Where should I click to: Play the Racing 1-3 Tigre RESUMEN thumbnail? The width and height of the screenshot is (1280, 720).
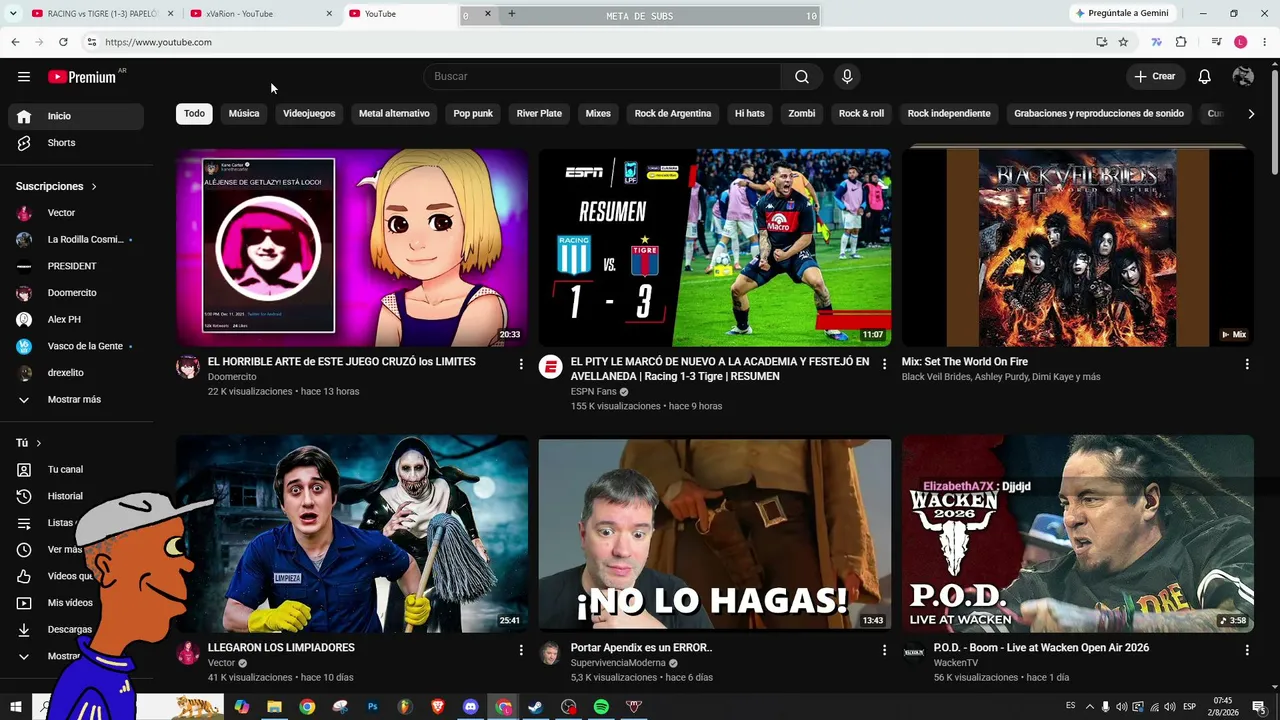coord(715,248)
